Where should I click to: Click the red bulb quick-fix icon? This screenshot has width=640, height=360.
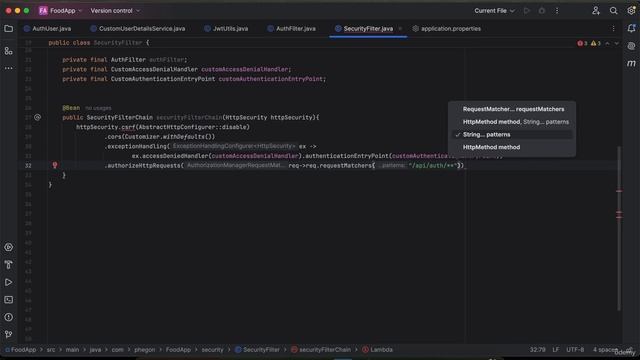pos(55,165)
